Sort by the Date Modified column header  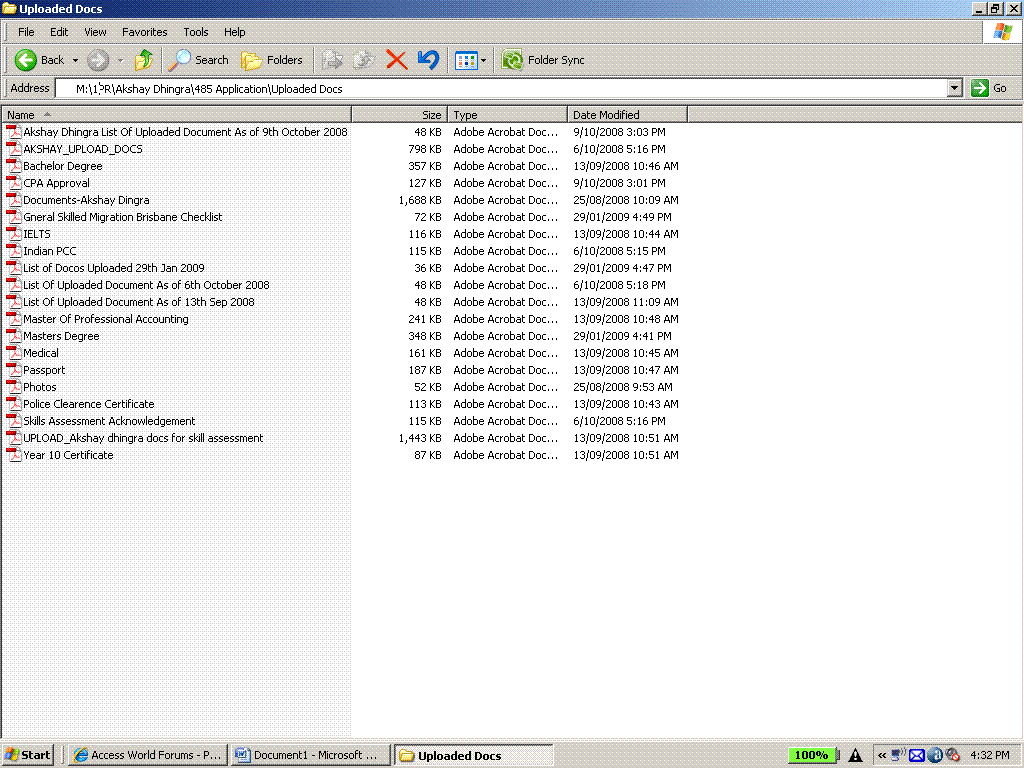(x=627, y=115)
